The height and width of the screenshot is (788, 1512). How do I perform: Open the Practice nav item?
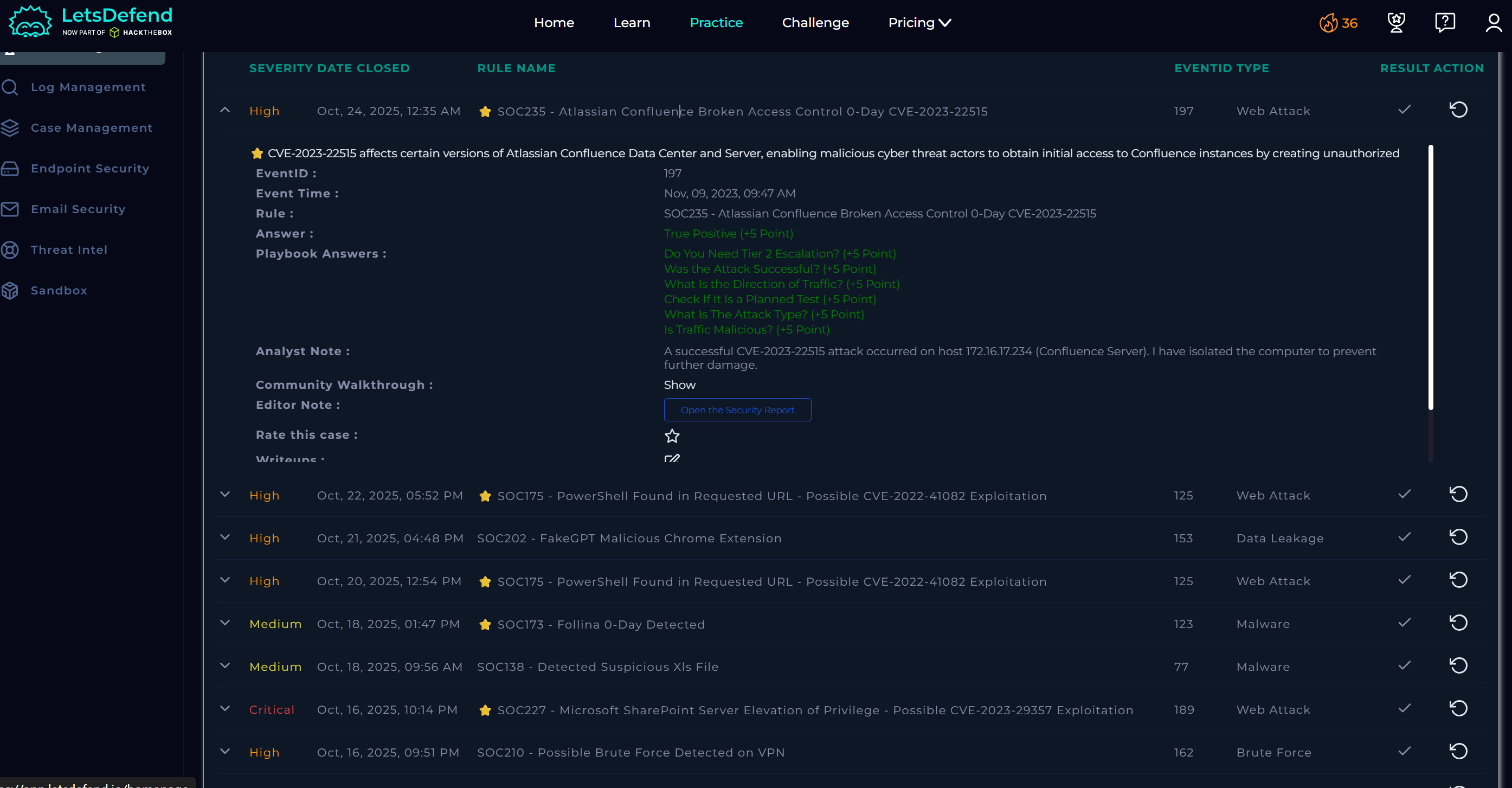tap(716, 23)
